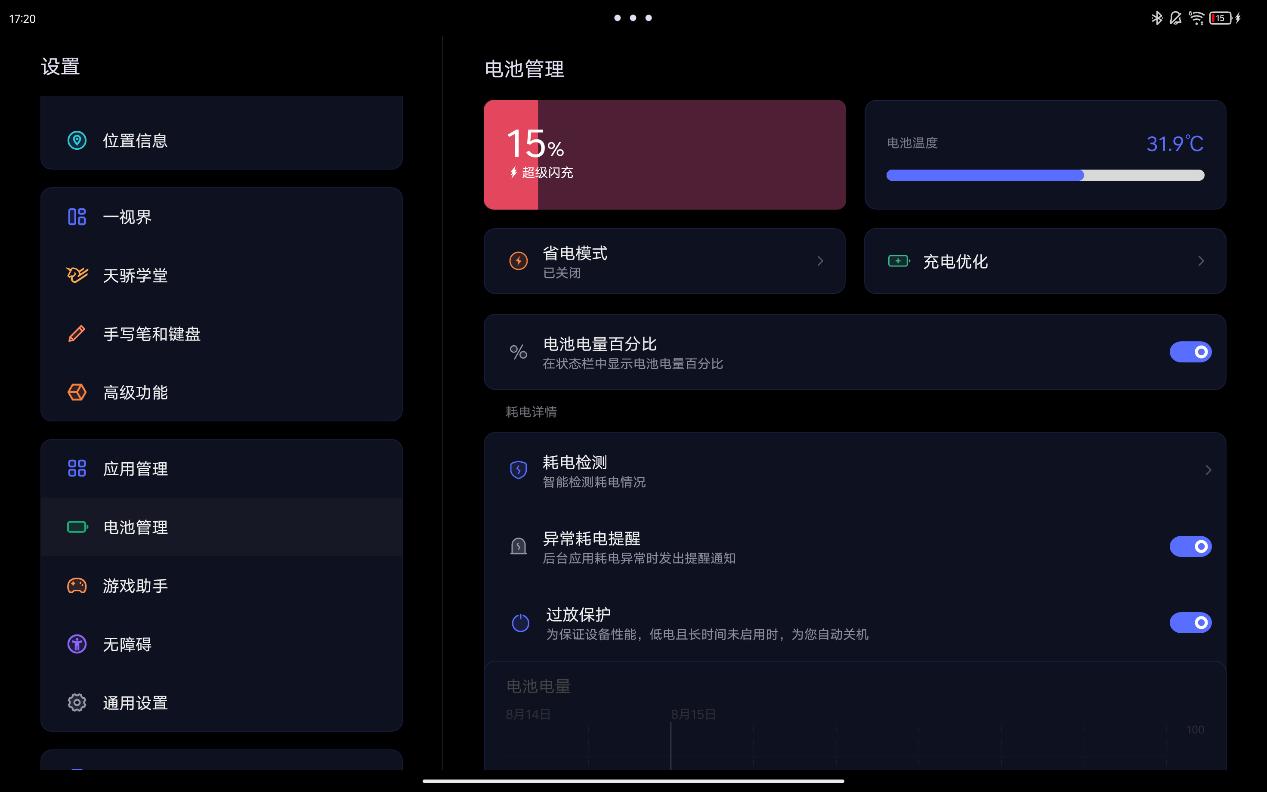Screen dimensions: 1267x792
Task: Click the 电池电量 usage chart
Action: point(855,716)
